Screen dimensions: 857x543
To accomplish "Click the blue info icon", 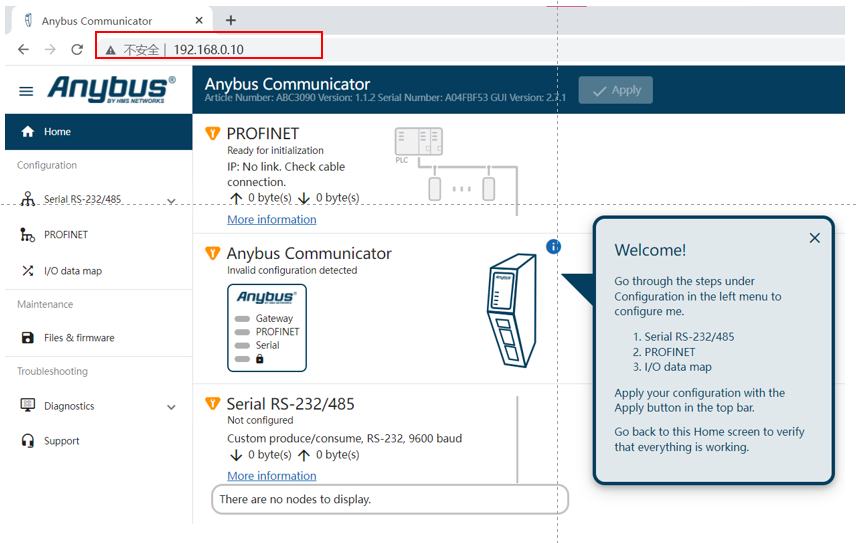I will coord(553,247).
